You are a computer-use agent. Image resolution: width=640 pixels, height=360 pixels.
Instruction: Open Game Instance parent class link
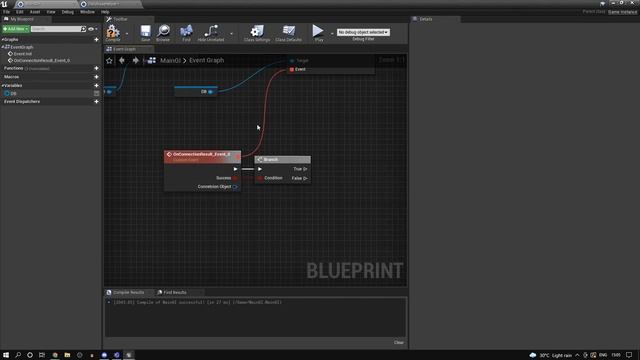tap(622, 12)
